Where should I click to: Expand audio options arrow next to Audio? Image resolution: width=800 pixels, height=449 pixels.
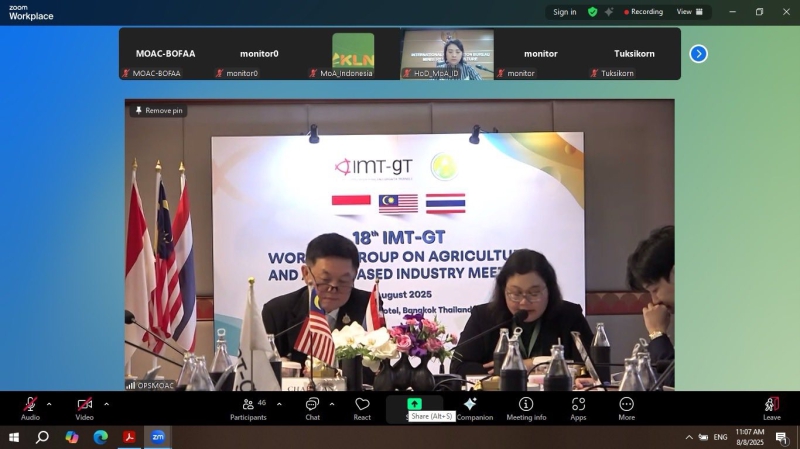pyautogui.click(x=49, y=404)
